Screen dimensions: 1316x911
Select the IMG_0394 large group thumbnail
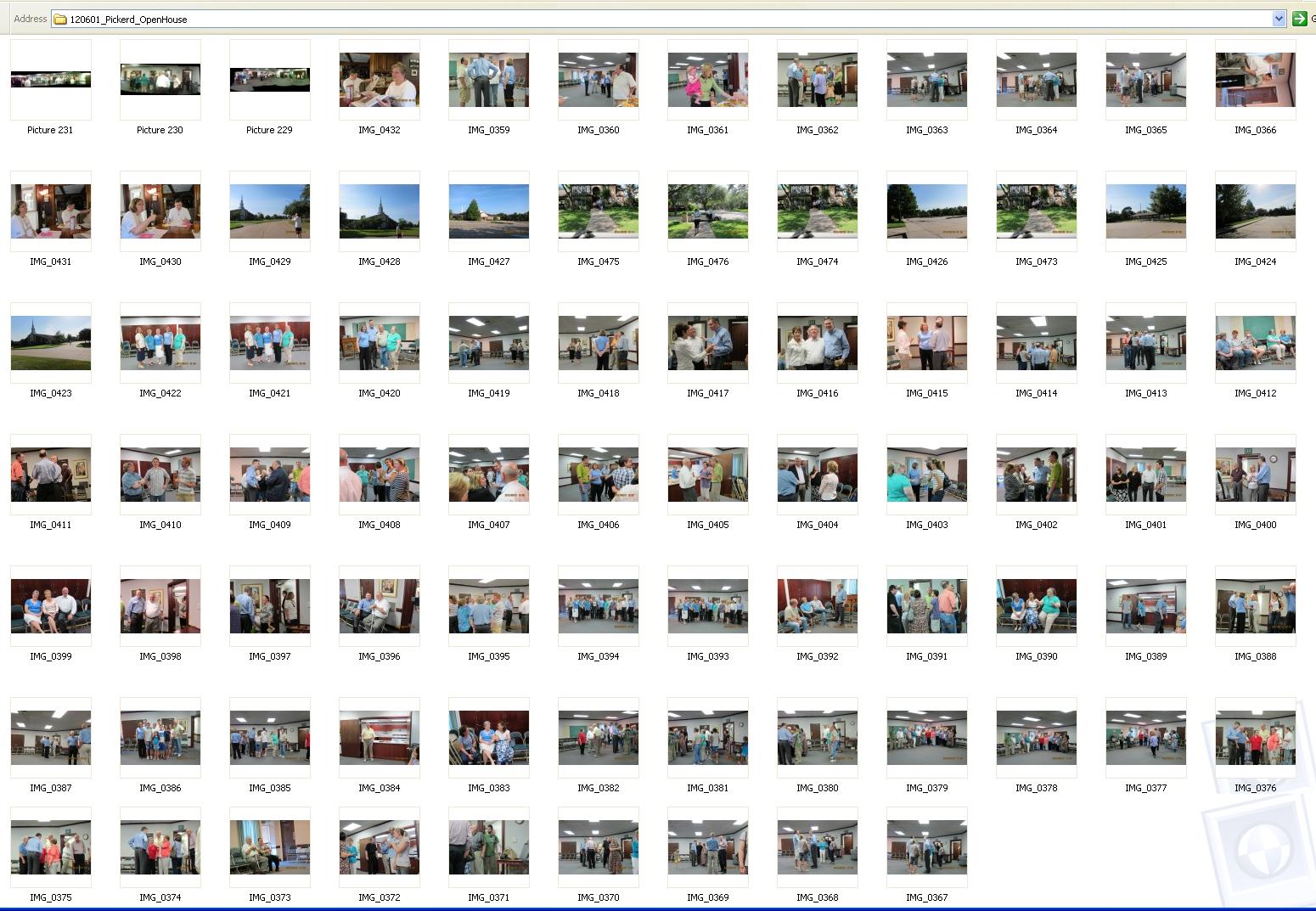tap(599, 606)
